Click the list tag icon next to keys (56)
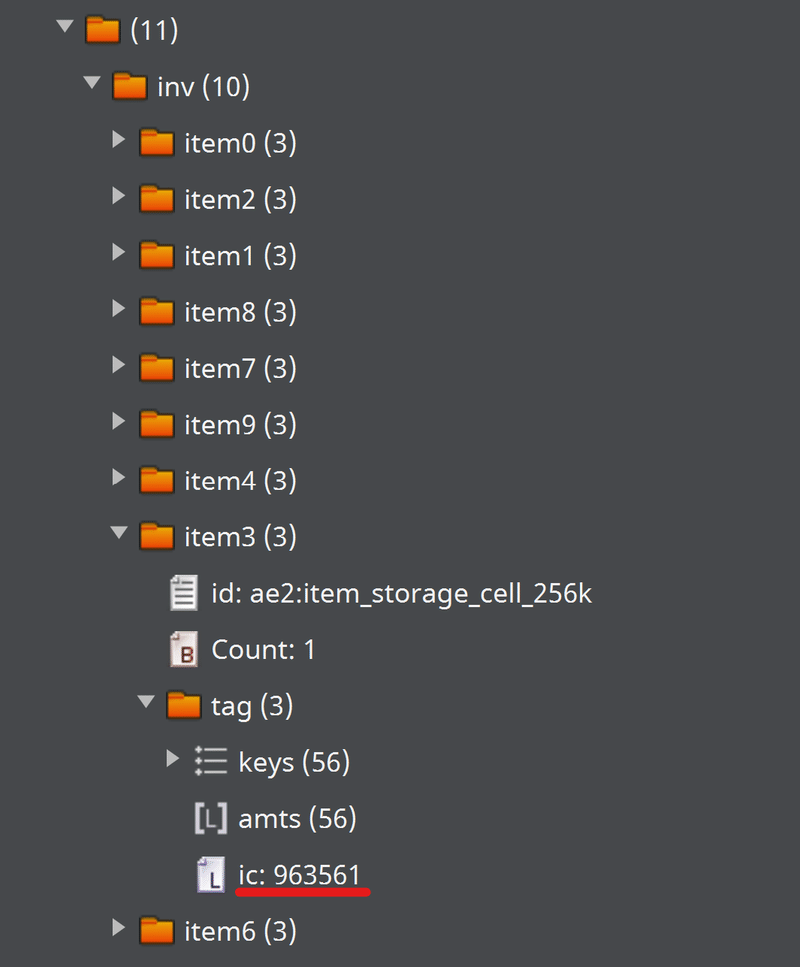Viewport: 800px width, 967px height. [x=211, y=761]
